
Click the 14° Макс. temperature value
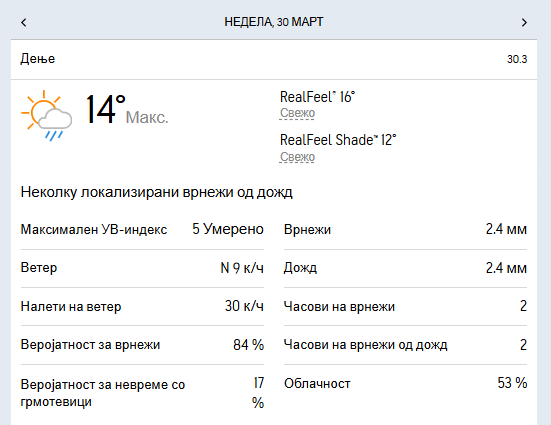[x=127, y=110]
